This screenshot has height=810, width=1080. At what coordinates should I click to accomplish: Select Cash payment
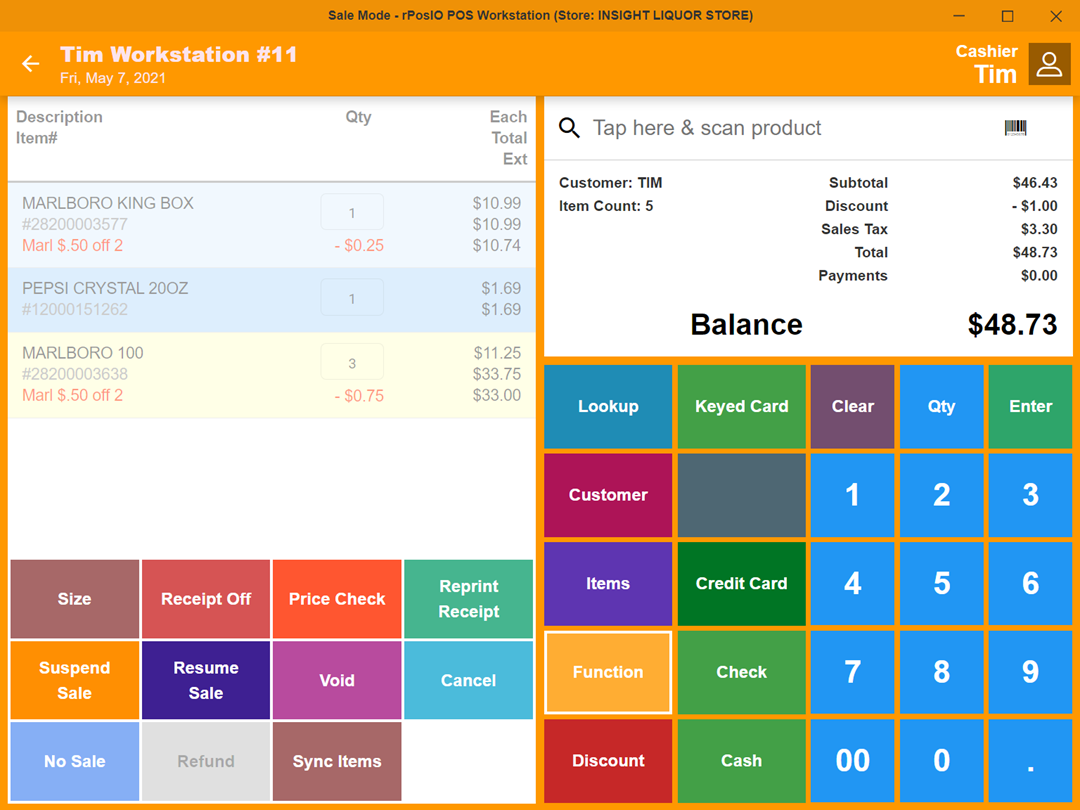tap(741, 760)
